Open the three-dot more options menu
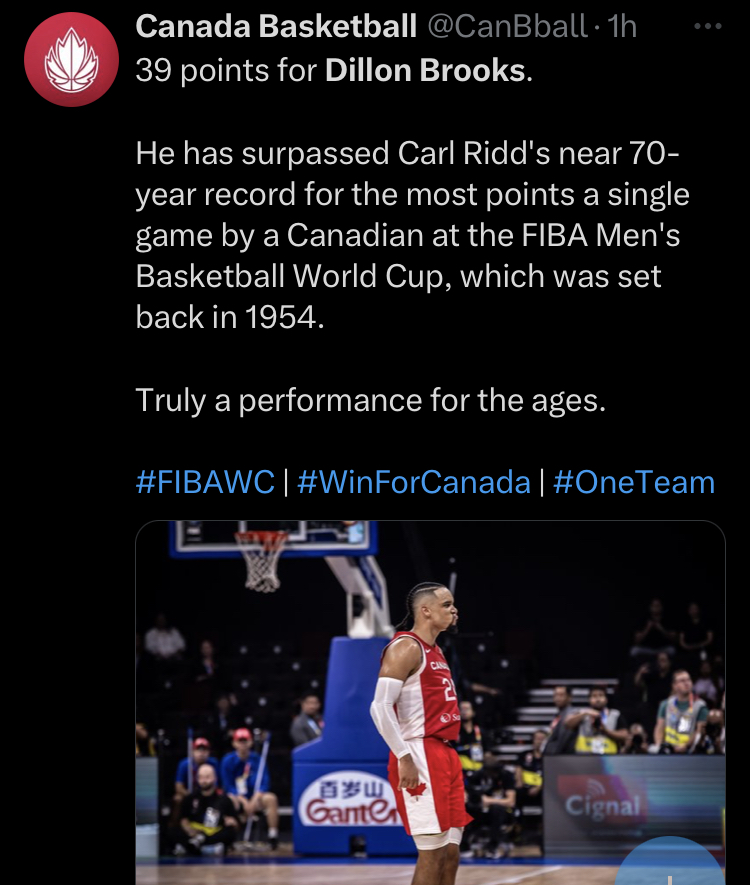 point(708,27)
